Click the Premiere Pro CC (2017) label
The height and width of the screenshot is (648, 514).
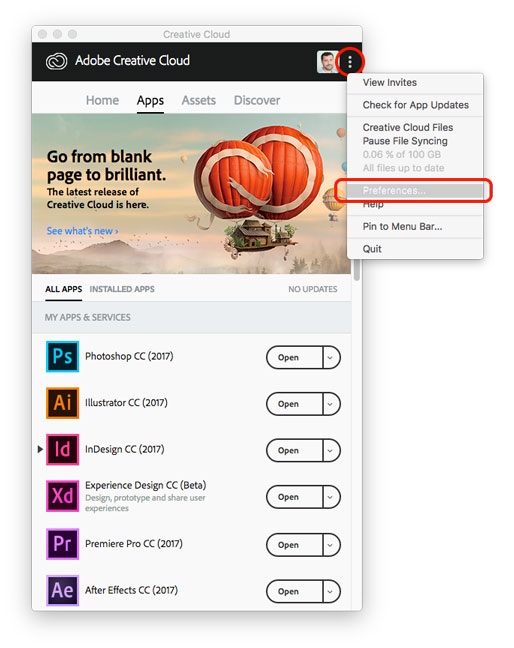pyautogui.click(x=134, y=543)
